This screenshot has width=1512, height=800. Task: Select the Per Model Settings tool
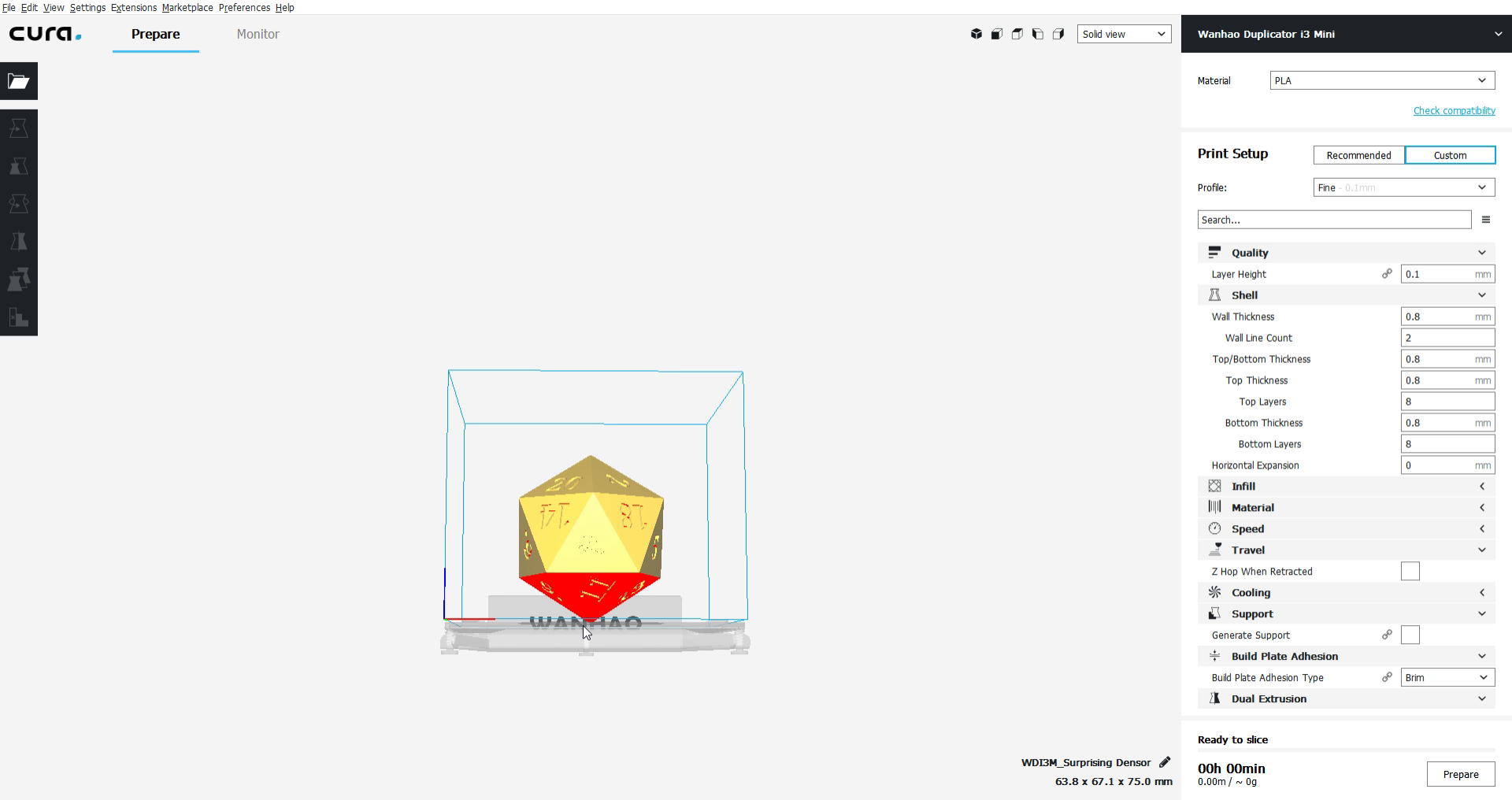coord(19,279)
